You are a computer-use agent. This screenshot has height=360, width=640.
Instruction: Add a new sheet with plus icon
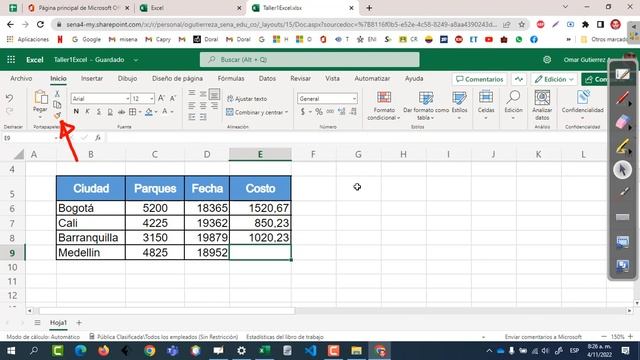click(x=79, y=322)
